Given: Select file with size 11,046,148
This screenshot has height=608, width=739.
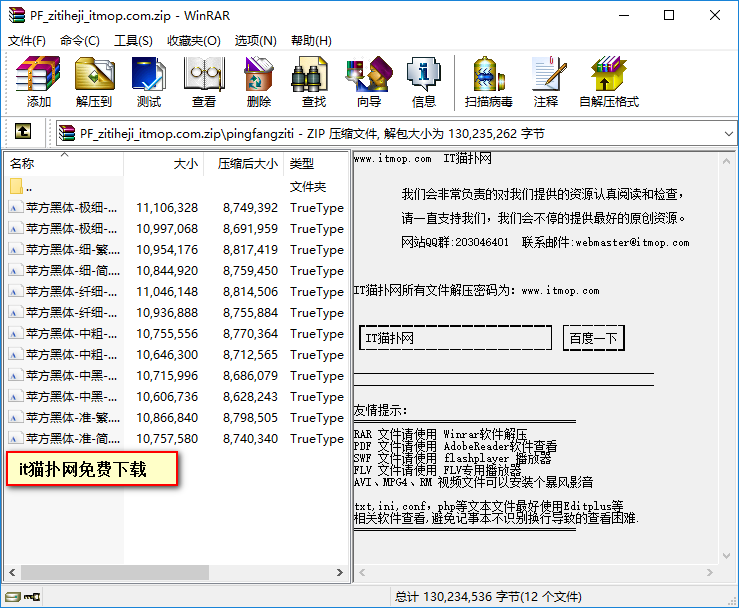Looking at the screenshot, I should click(176, 292).
